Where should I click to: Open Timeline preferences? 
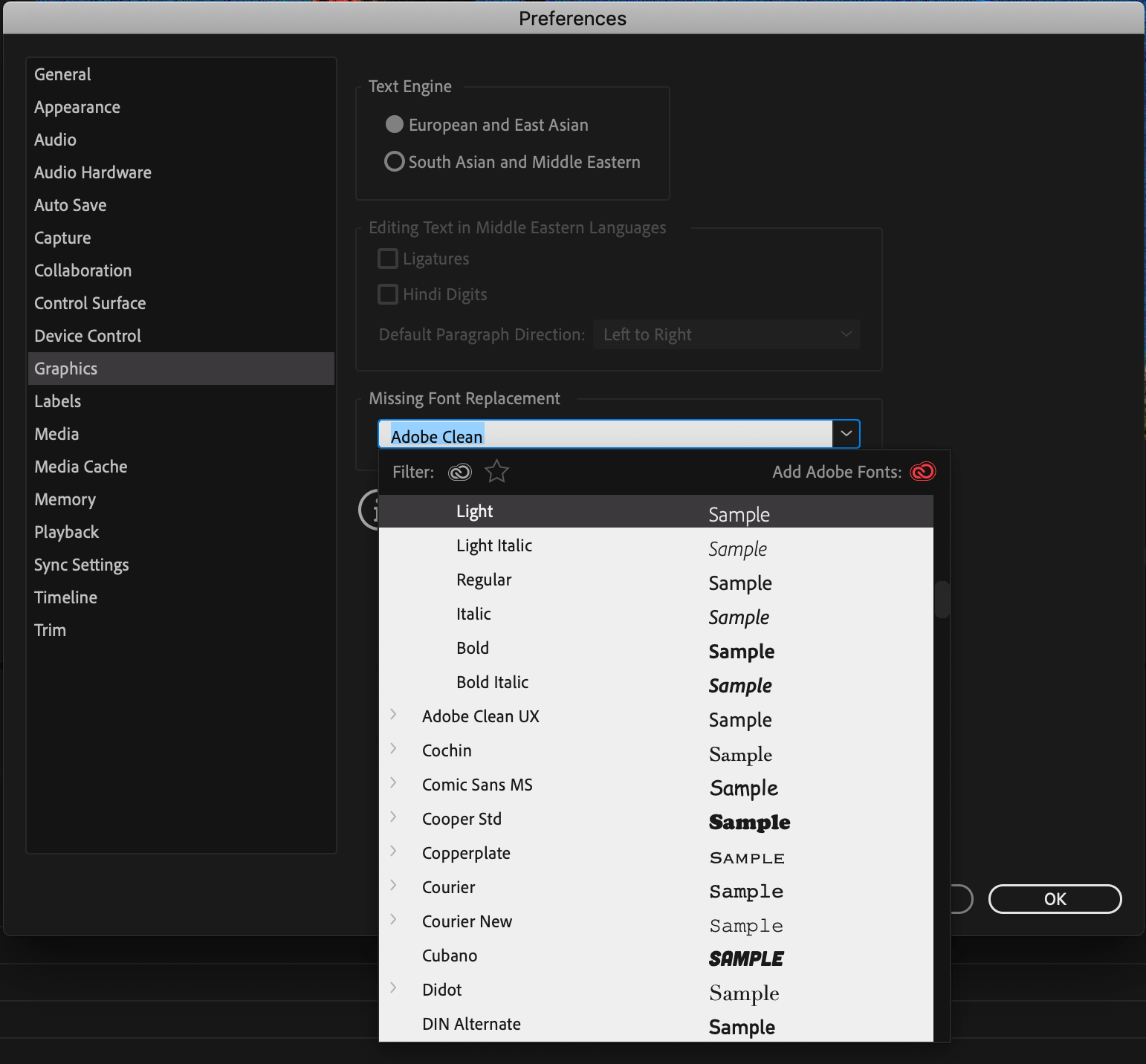pyautogui.click(x=181, y=597)
